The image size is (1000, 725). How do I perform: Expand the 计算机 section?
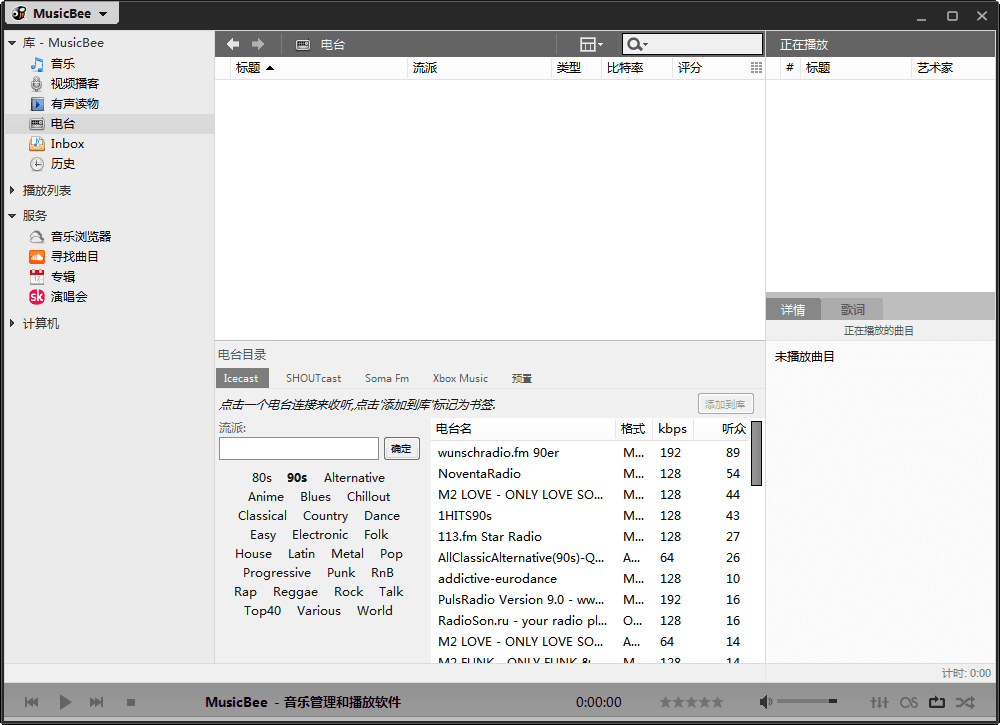click(12, 323)
